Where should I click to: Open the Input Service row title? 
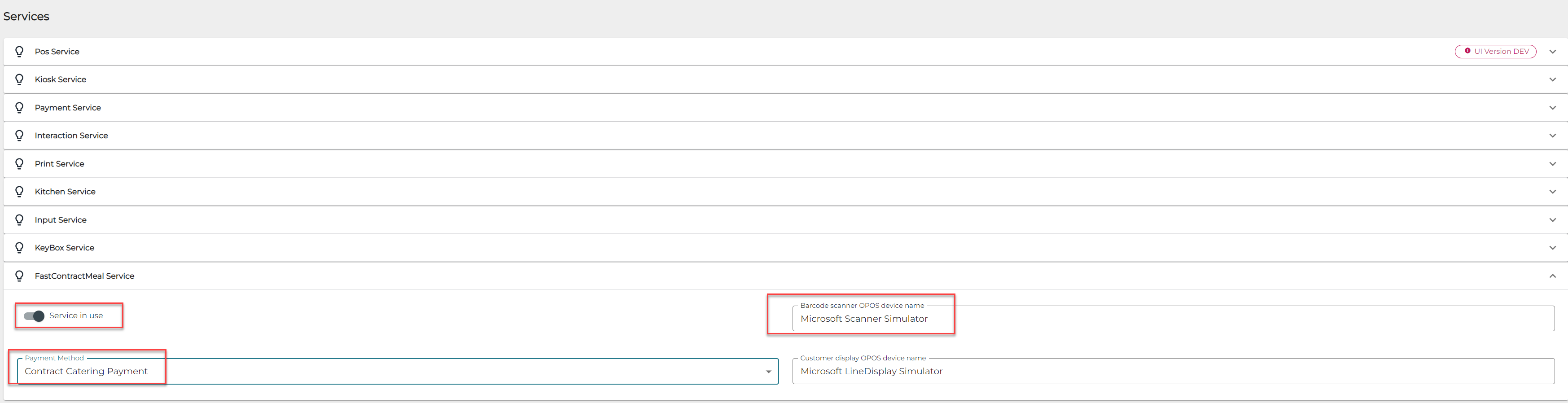click(x=60, y=220)
